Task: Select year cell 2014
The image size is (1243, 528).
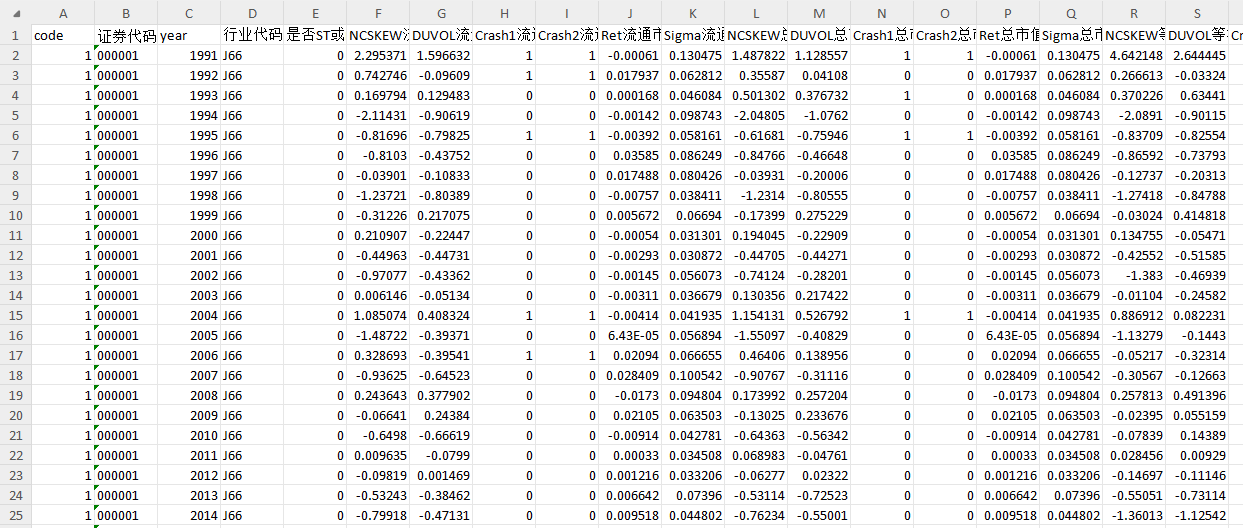Action: pos(189,515)
